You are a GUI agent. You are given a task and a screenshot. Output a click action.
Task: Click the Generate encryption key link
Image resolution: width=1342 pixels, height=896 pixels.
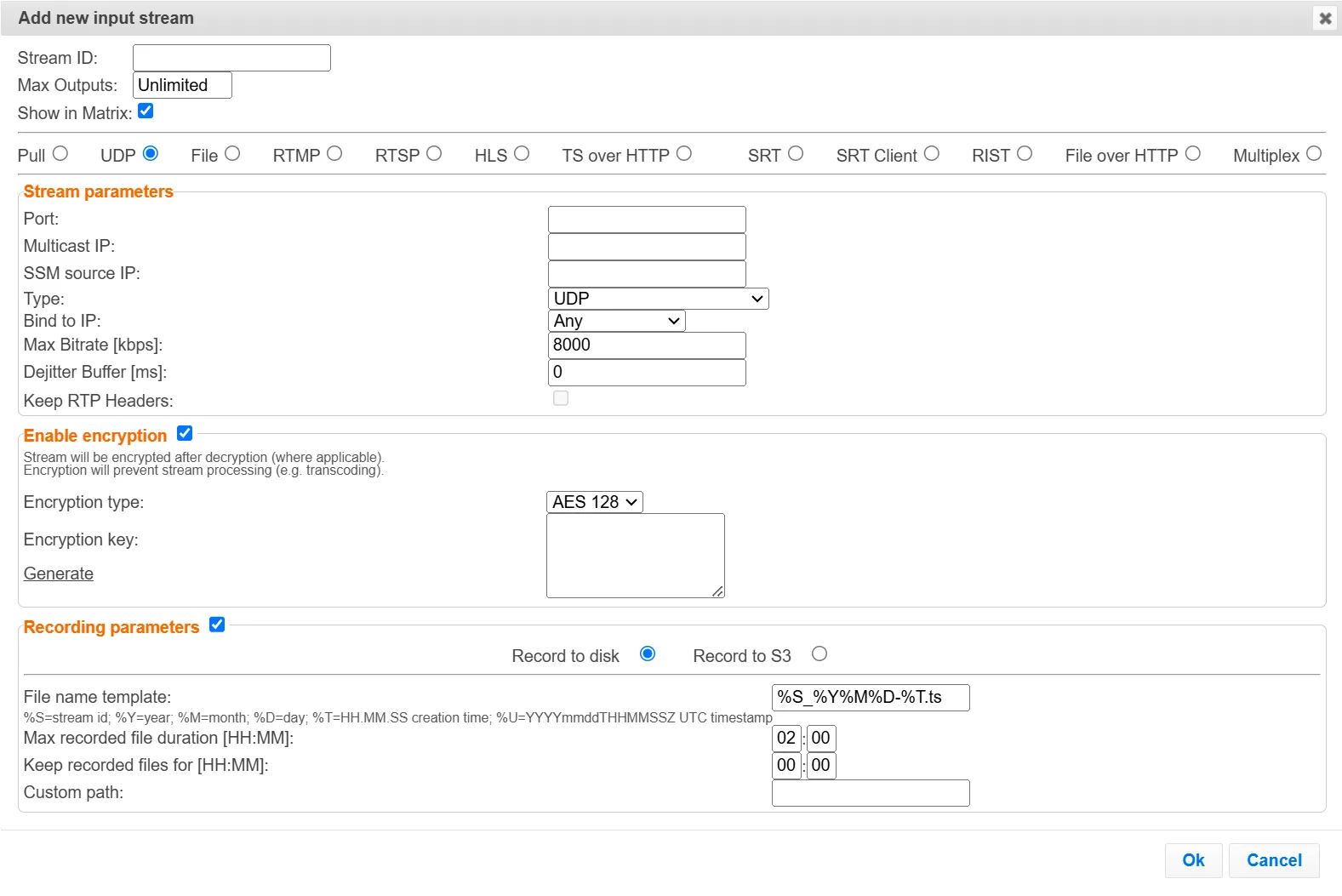[59, 574]
